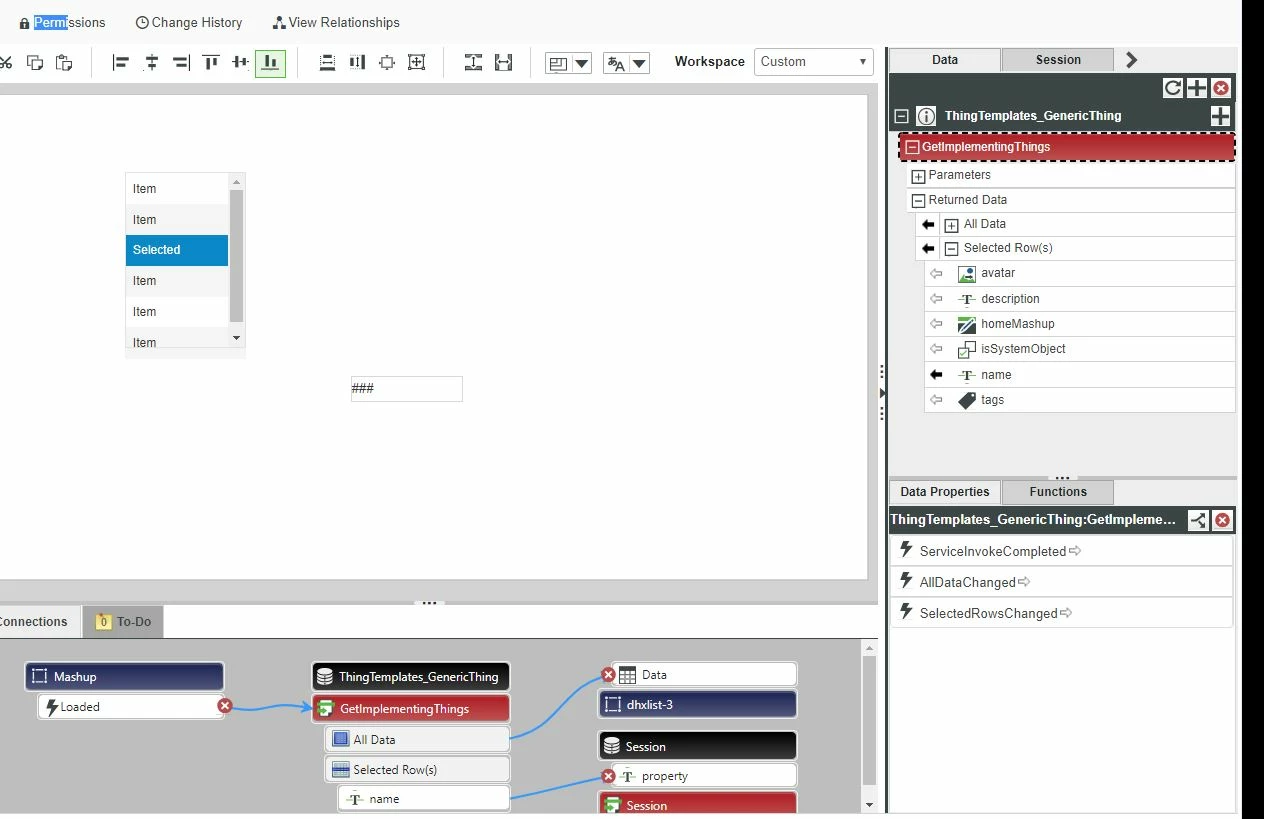
Task: Collapse the Returned Data node
Action: tap(918, 200)
